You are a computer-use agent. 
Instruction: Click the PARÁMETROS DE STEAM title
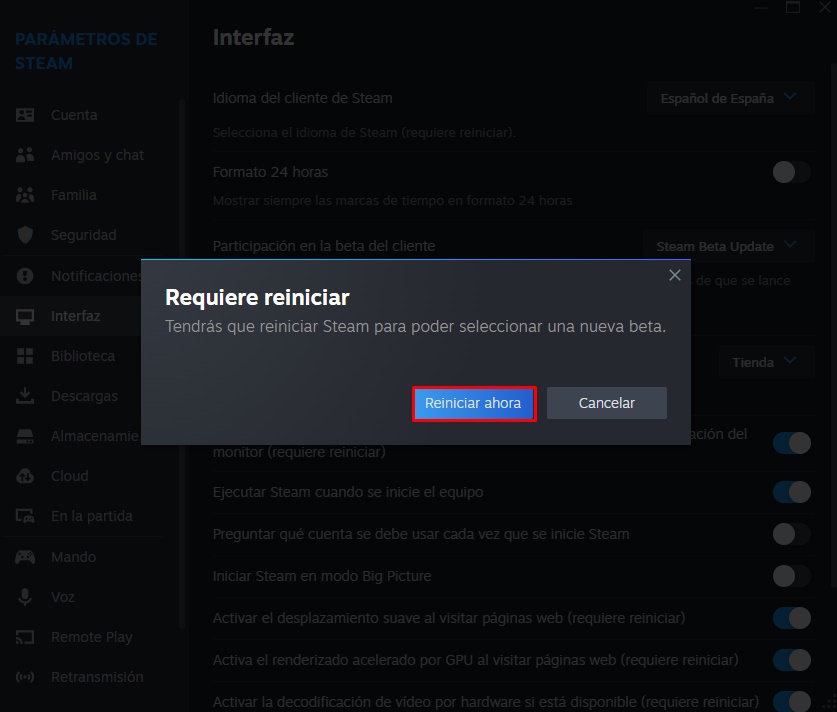click(86, 51)
